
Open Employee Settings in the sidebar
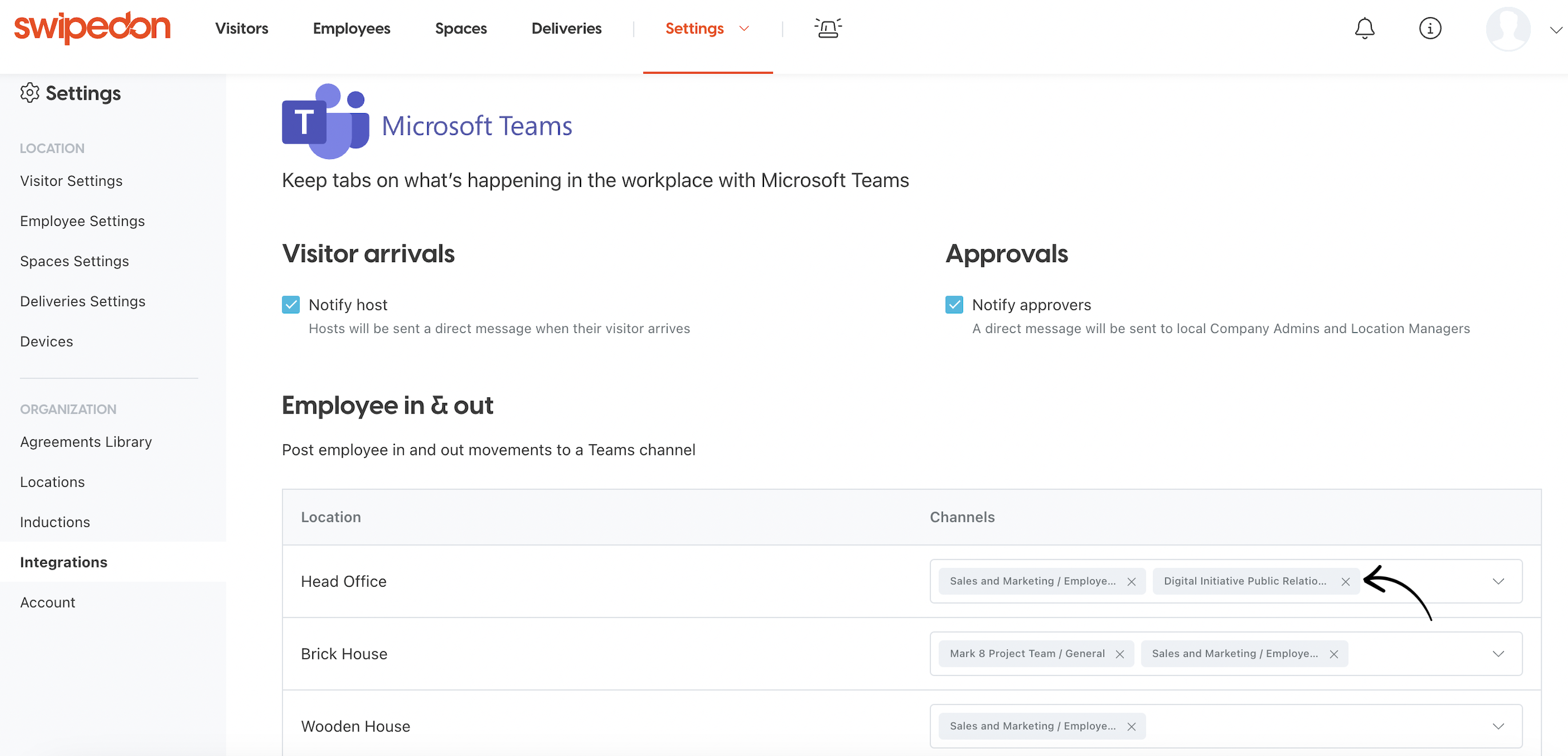pyautogui.click(x=82, y=221)
